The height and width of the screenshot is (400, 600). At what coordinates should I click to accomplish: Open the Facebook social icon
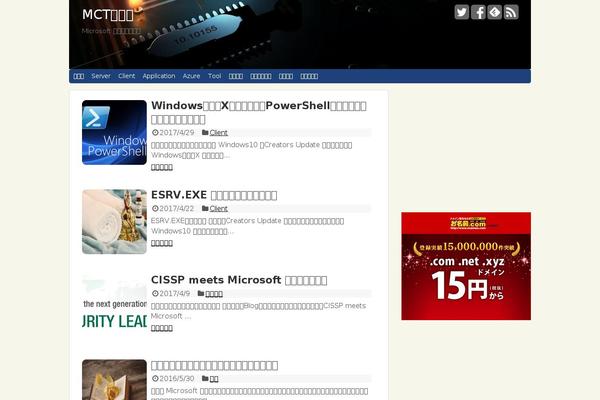click(x=478, y=12)
